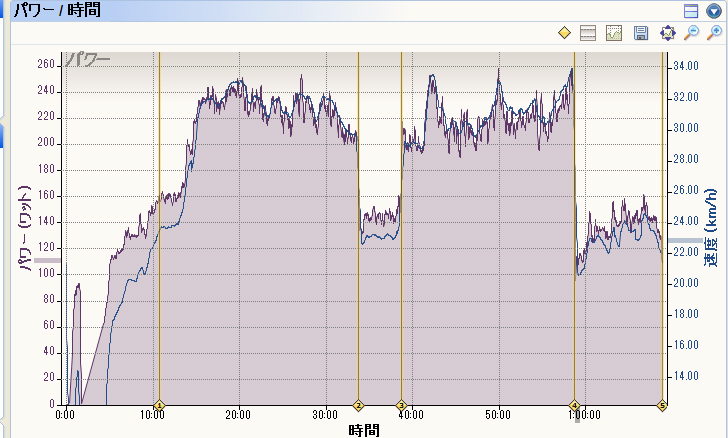
Task: Click the 速度 (km/h) right axis label
Action: point(710,228)
